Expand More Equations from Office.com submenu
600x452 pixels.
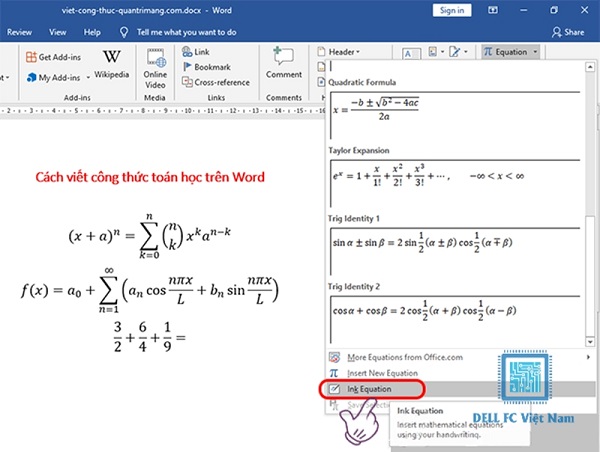point(586,356)
